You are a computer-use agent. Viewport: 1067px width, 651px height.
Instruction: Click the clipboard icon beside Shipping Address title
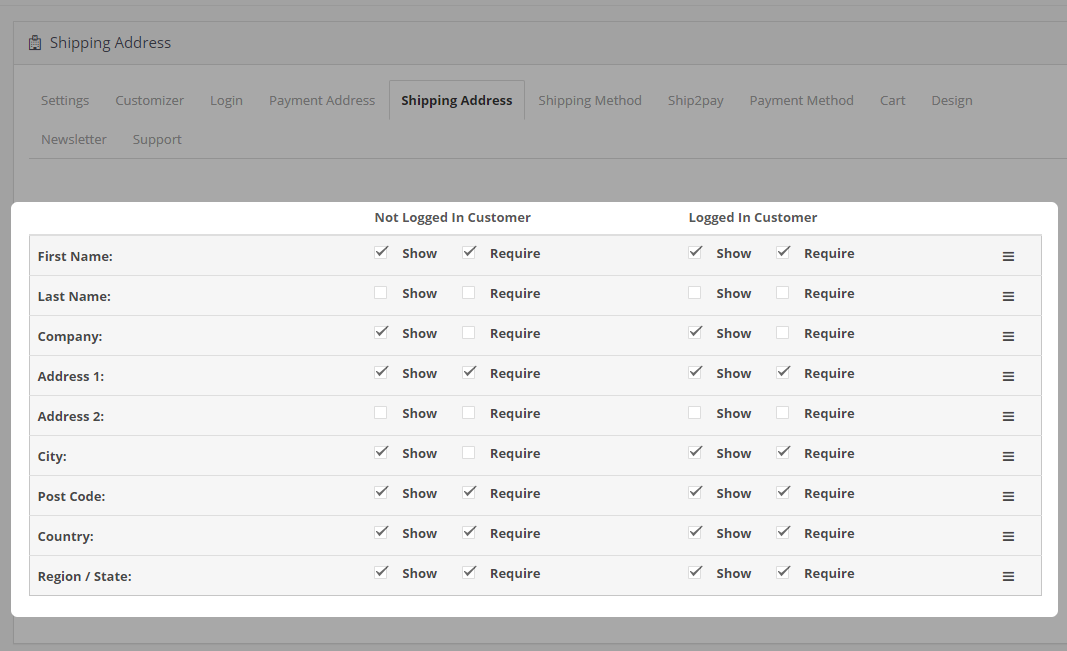tap(36, 43)
